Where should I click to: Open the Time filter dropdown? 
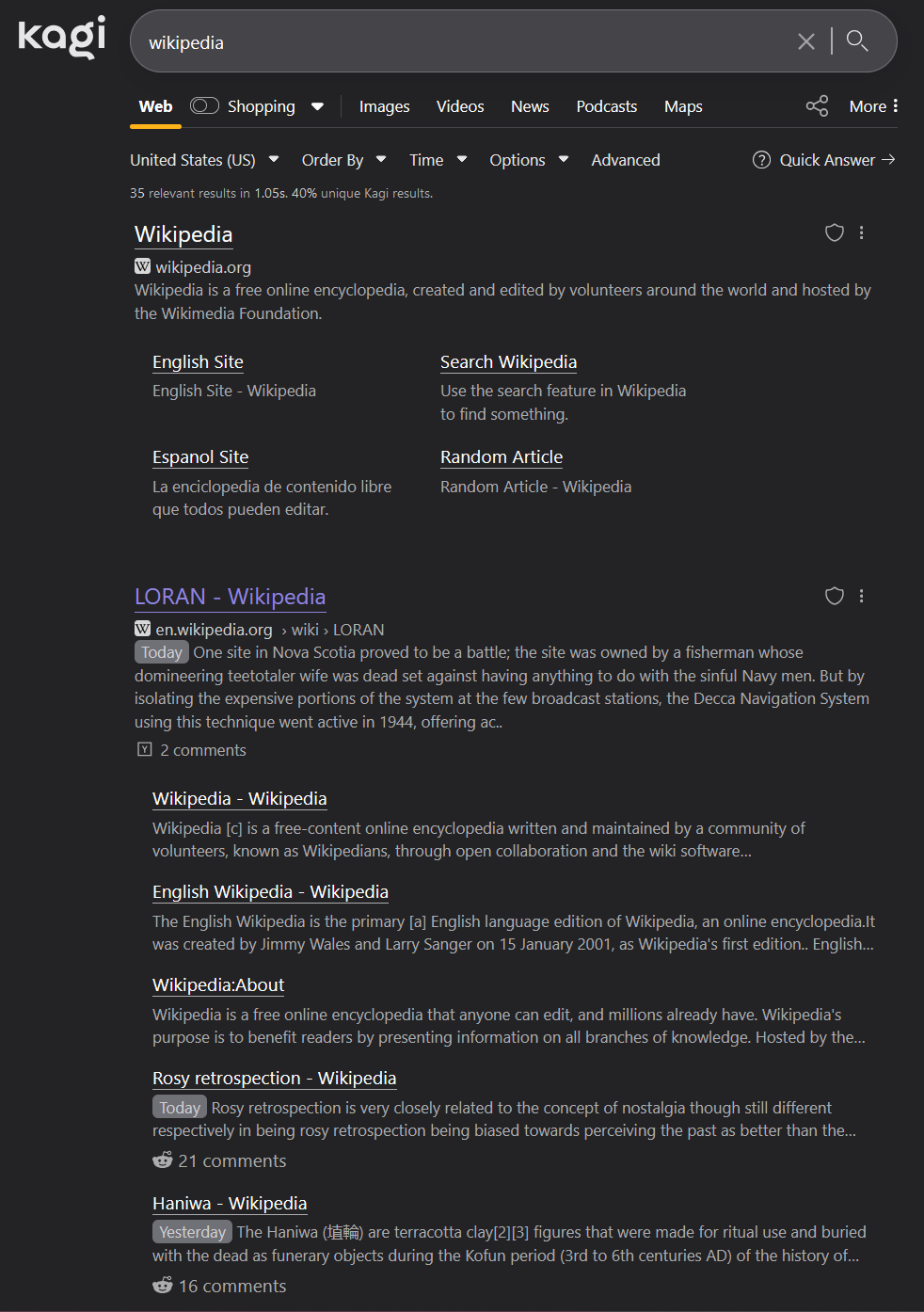[x=438, y=160]
